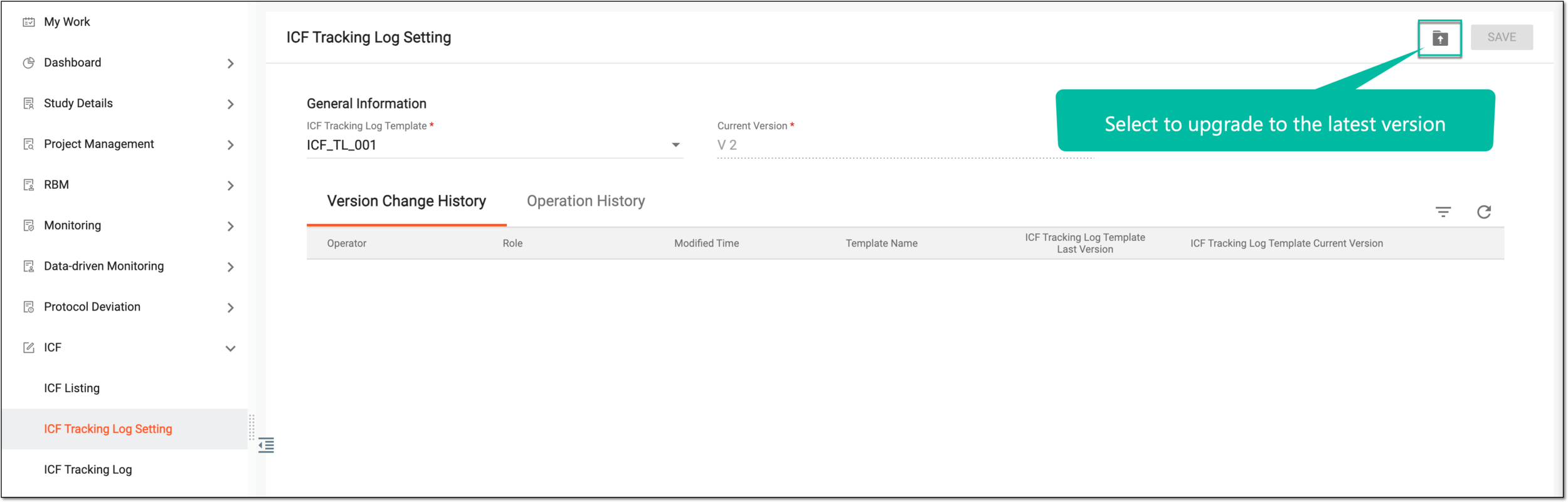Expand the RBM chevron
Image resolution: width=1568 pixels, height=502 pixels.
point(231,186)
